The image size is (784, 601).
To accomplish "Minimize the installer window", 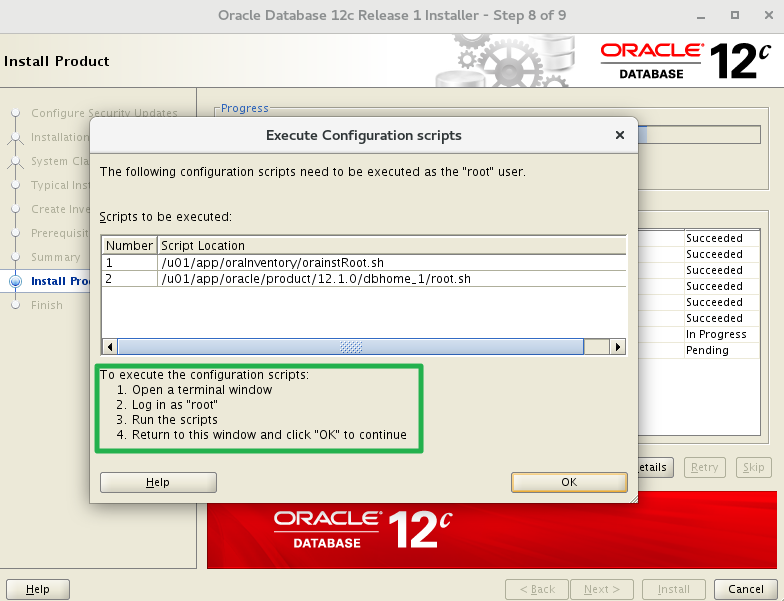I will coord(701,16).
